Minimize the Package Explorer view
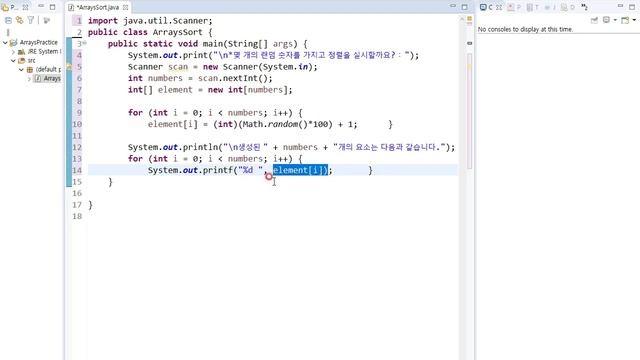Viewport: 640px width, 360px height. tap(41, 7)
